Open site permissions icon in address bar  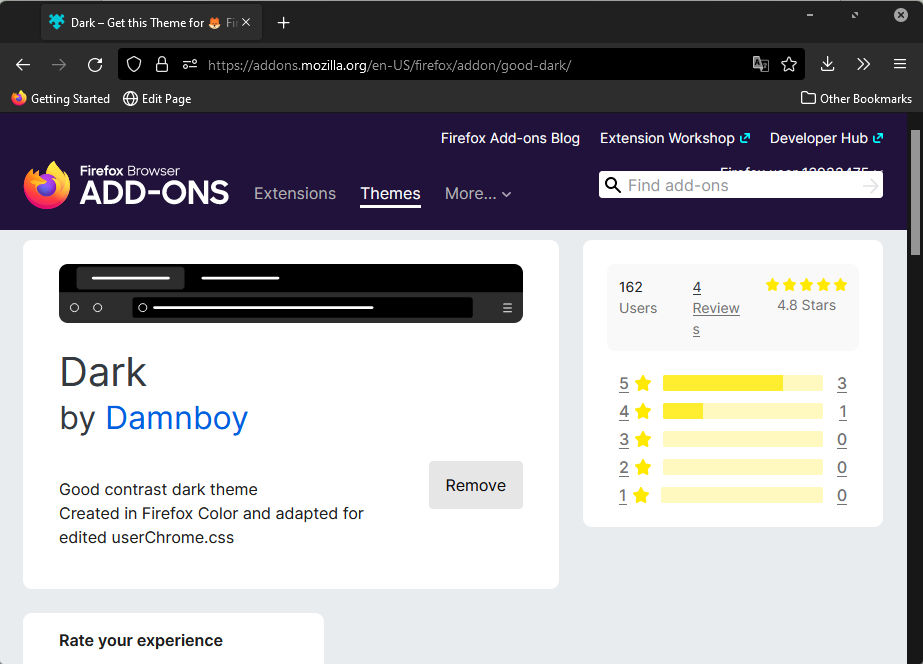(x=190, y=64)
